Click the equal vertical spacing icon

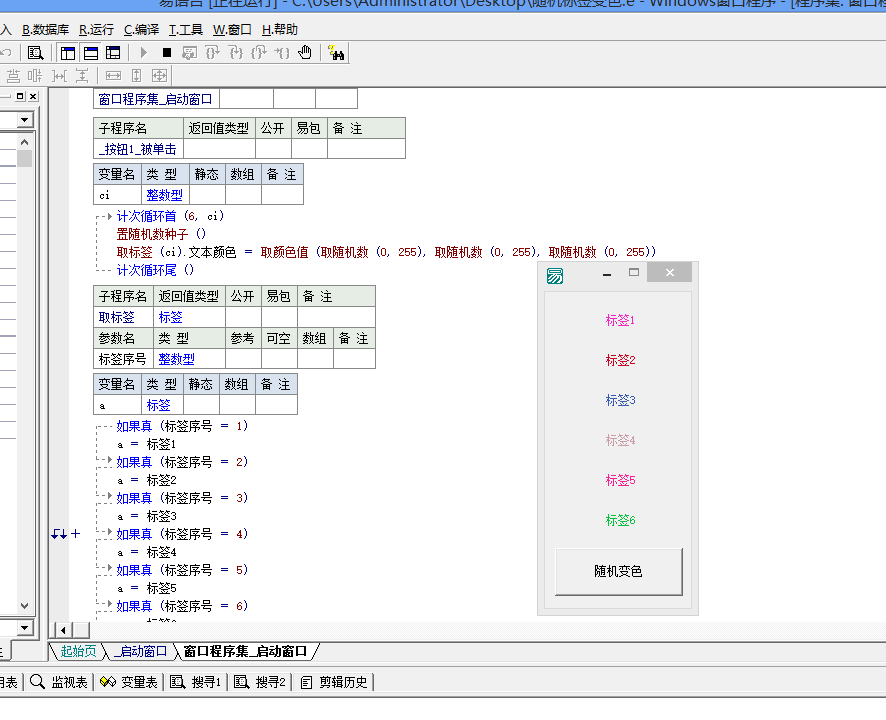pyautogui.click(x=82, y=76)
